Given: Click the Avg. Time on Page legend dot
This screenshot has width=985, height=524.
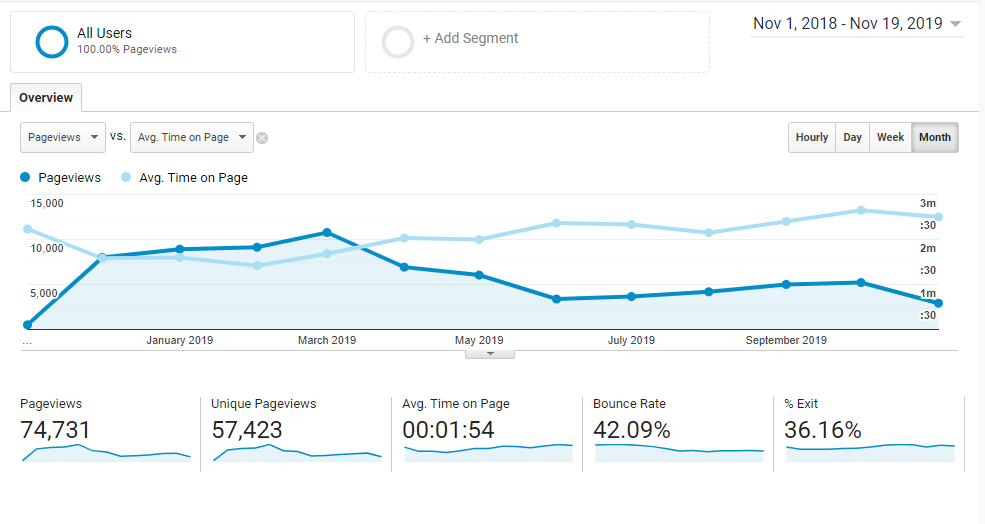Looking at the screenshot, I should point(126,178).
